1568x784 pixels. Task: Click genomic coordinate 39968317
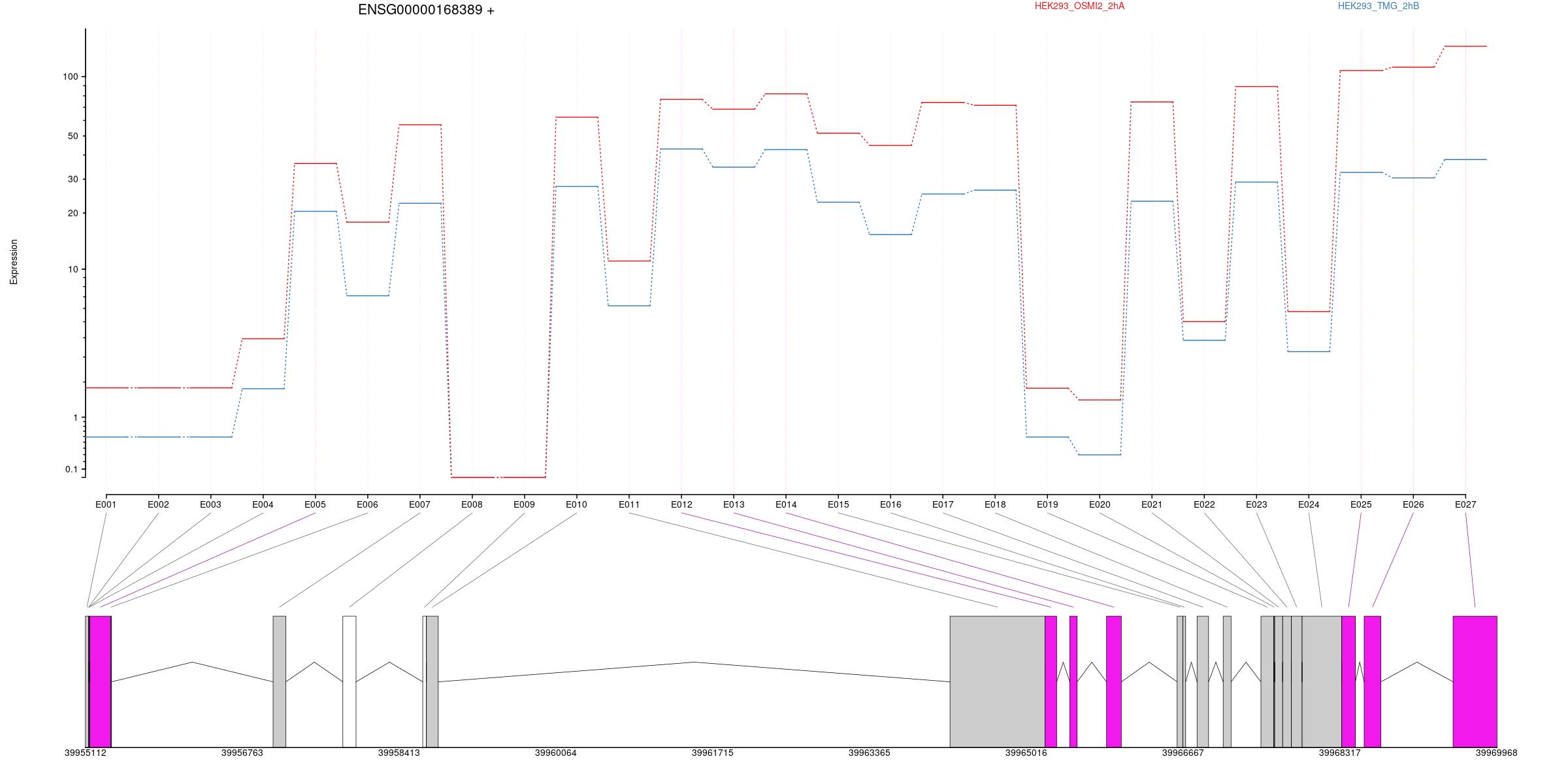pyautogui.click(x=1340, y=753)
